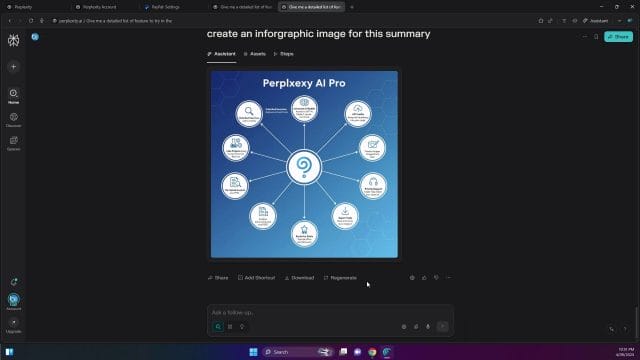640x360 pixels.
Task: Click Share below the infographic
Action: pyautogui.click(x=218, y=278)
